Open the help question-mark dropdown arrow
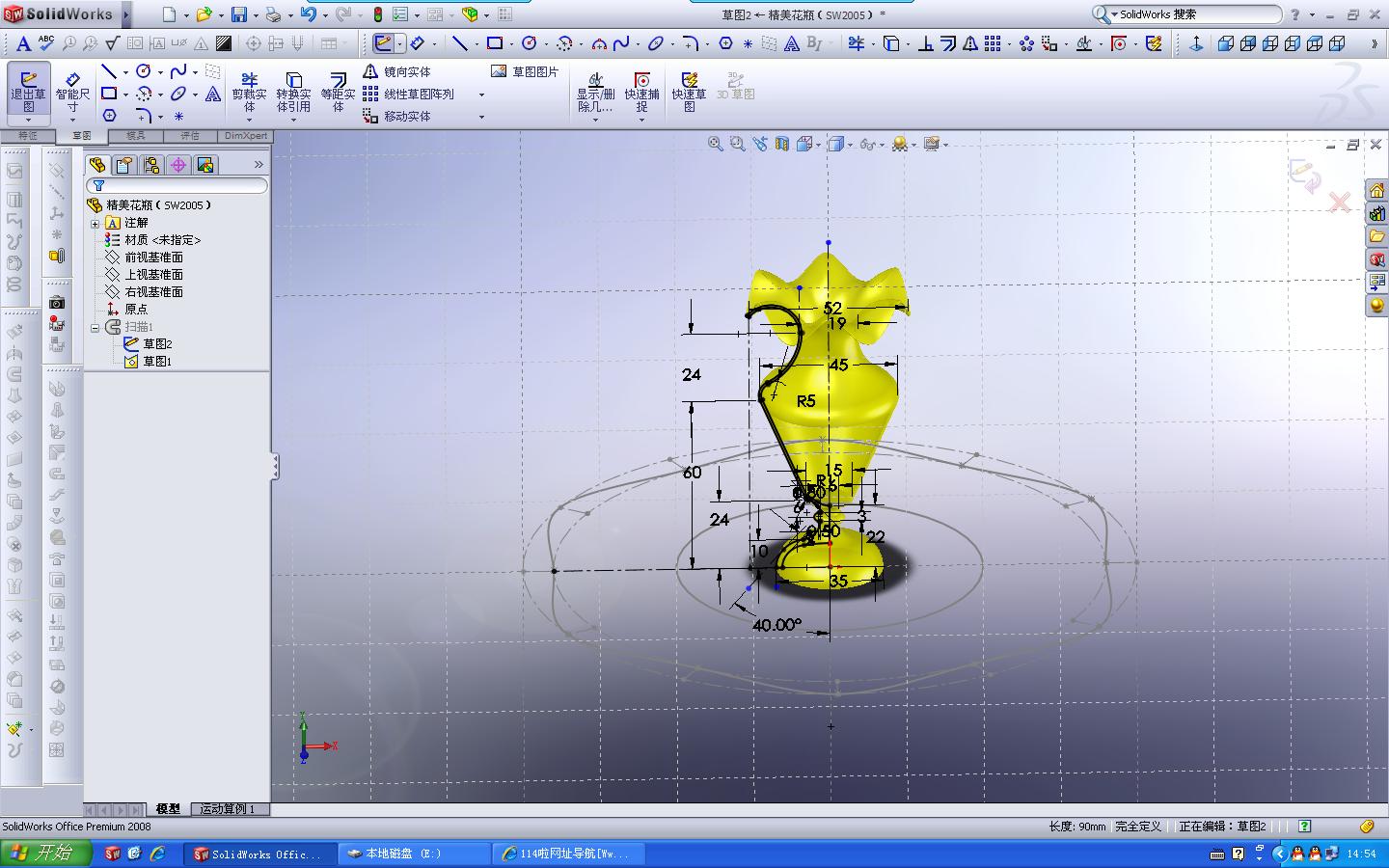This screenshot has height=868, width=1389. pos(1313,14)
